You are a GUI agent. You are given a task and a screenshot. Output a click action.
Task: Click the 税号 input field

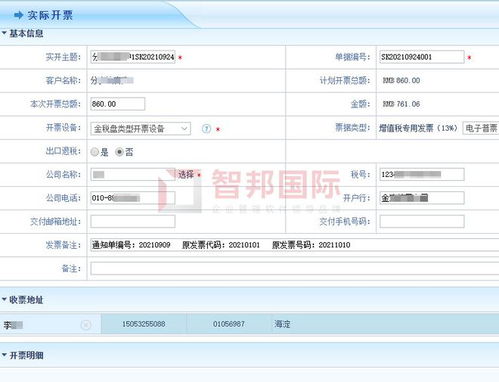(422, 174)
